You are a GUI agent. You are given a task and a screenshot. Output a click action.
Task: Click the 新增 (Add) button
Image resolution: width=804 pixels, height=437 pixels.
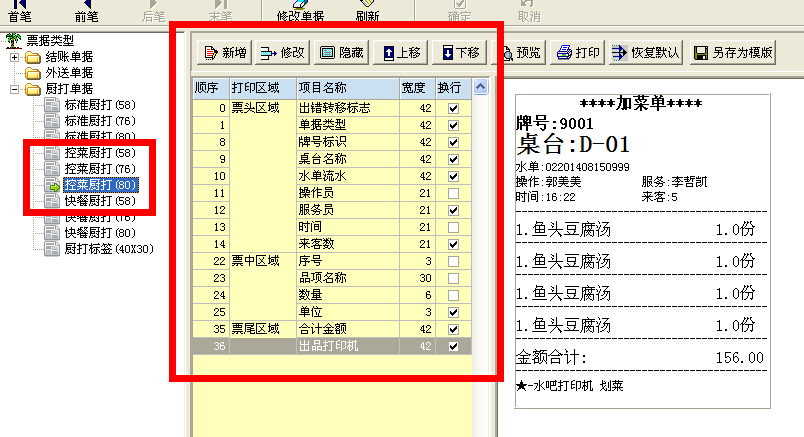[225, 53]
